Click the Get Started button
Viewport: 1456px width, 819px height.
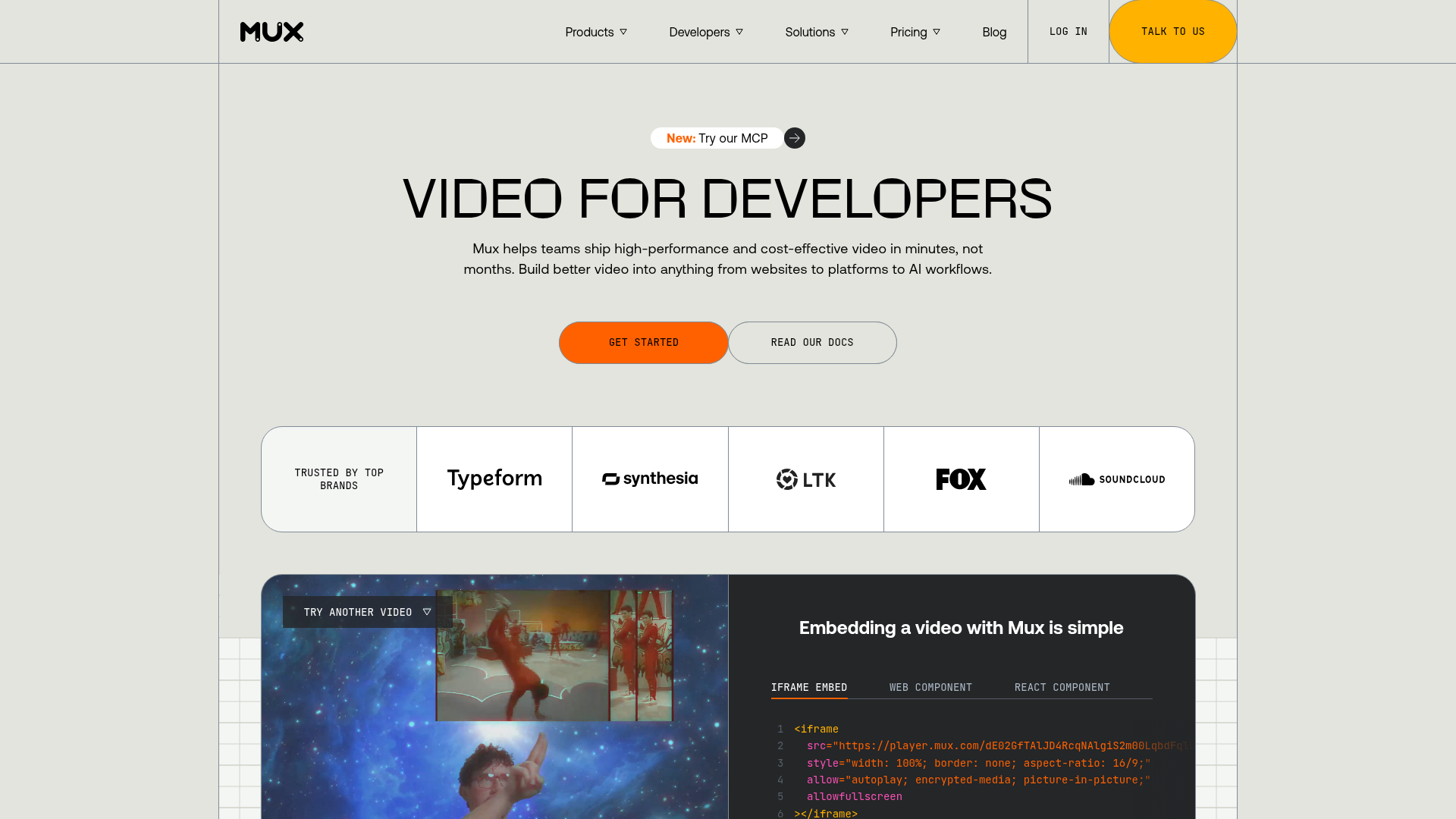(643, 342)
